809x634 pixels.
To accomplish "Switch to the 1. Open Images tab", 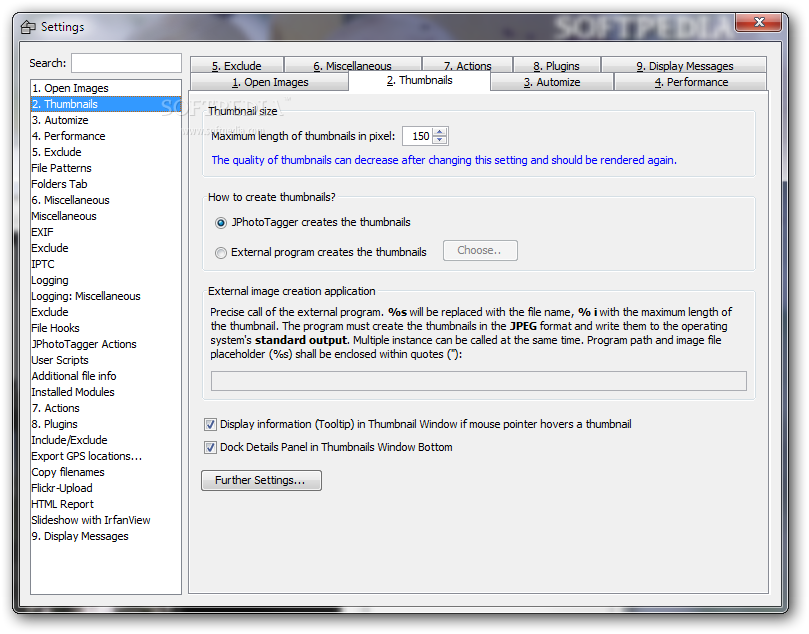I will pos(270,82).
